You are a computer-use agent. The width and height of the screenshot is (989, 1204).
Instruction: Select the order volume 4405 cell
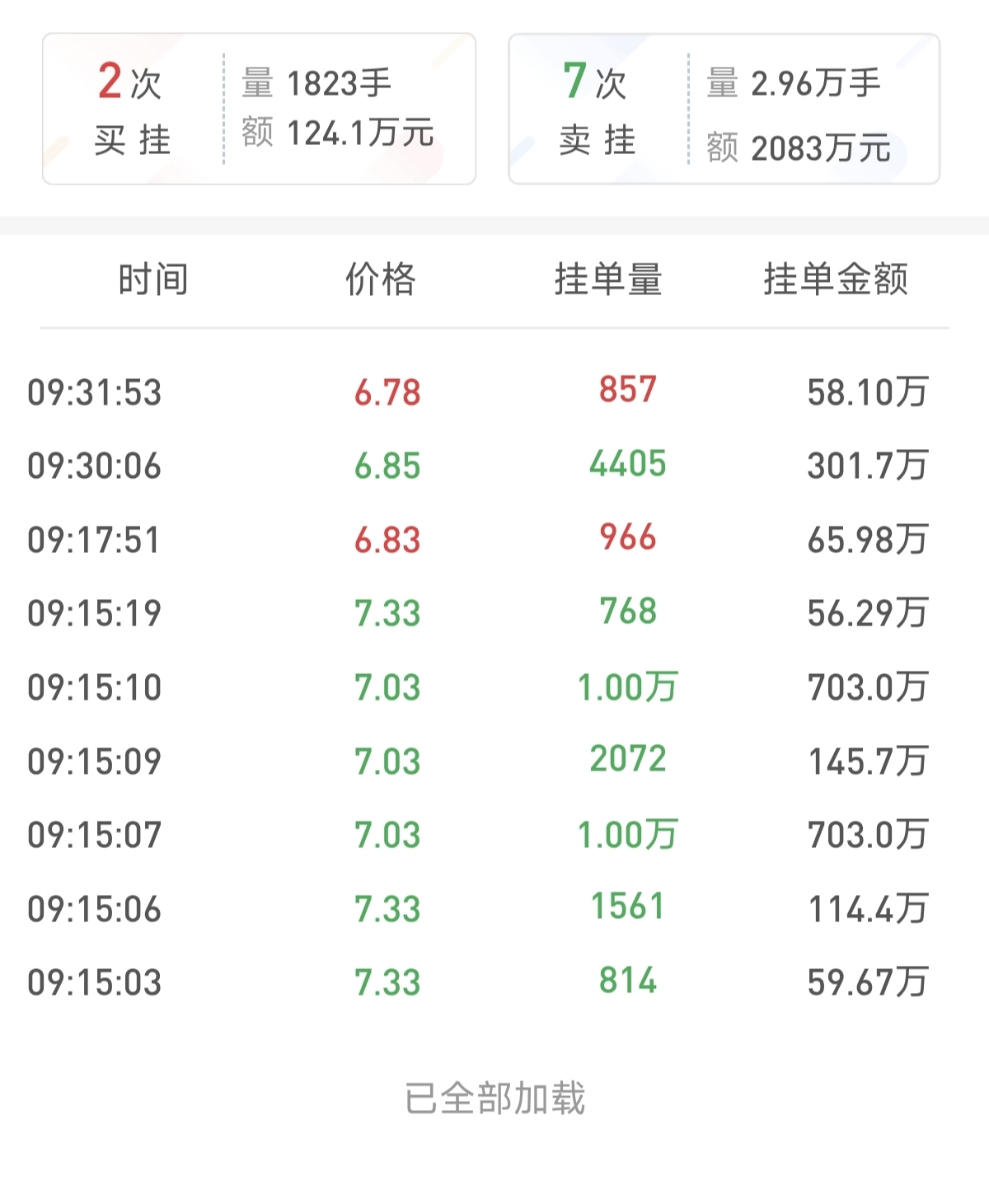[628, 464]
